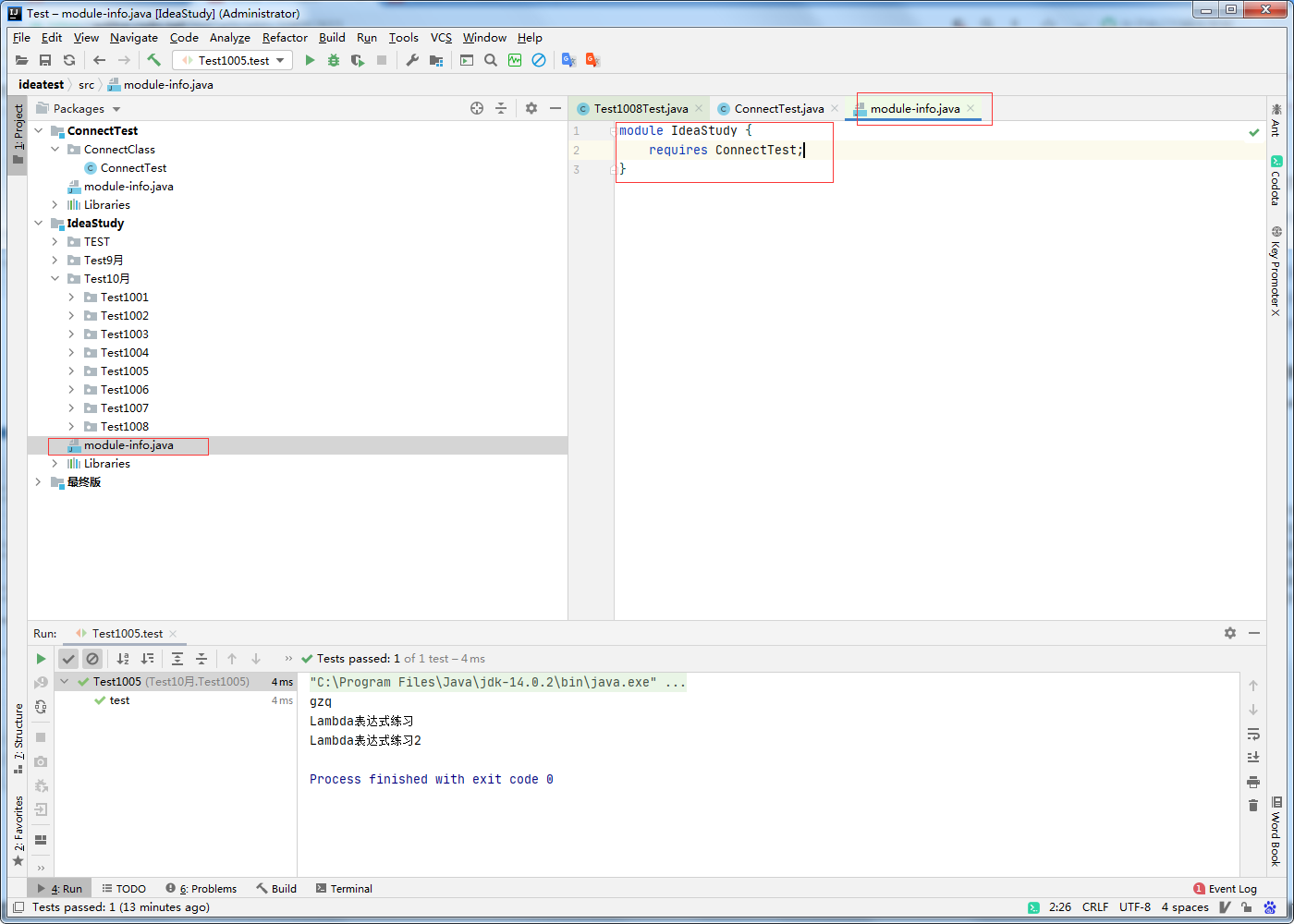This screenshot has height=924, width=1294.
Task: Toggle Show Ignored tests filter icon
Action: pos(92,659)
